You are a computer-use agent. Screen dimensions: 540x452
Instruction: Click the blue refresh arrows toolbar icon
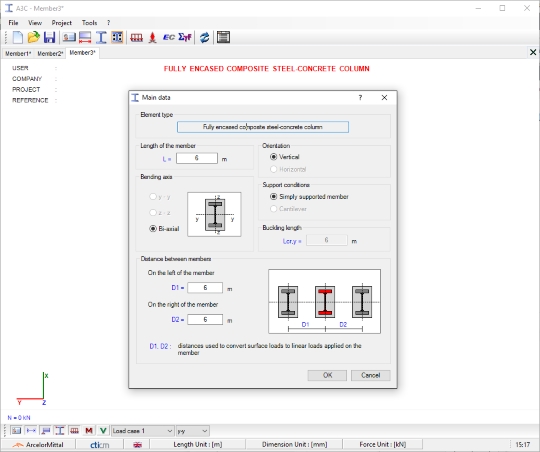tap(205, 37)
